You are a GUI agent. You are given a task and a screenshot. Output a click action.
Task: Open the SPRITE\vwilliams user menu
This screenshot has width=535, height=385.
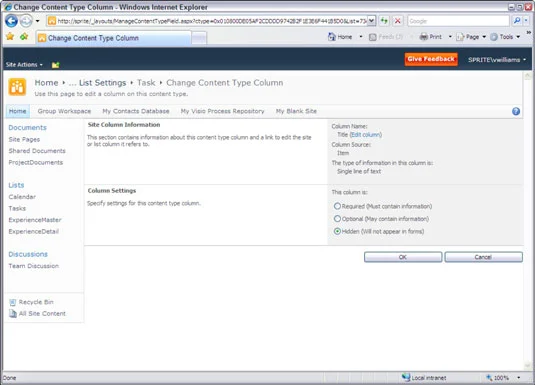point(497,60)
